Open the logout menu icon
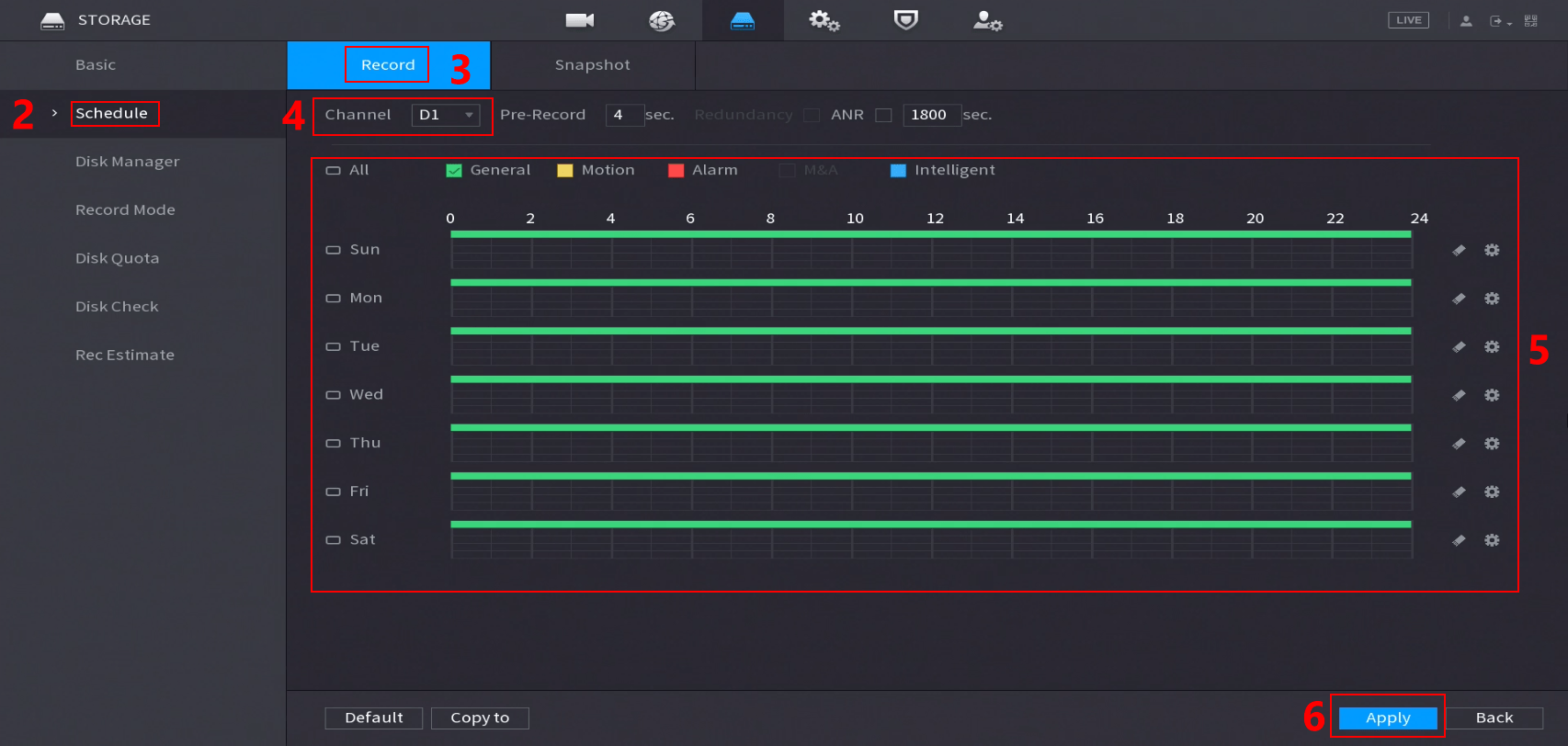1568x746 pixels. pos(1500,21)
